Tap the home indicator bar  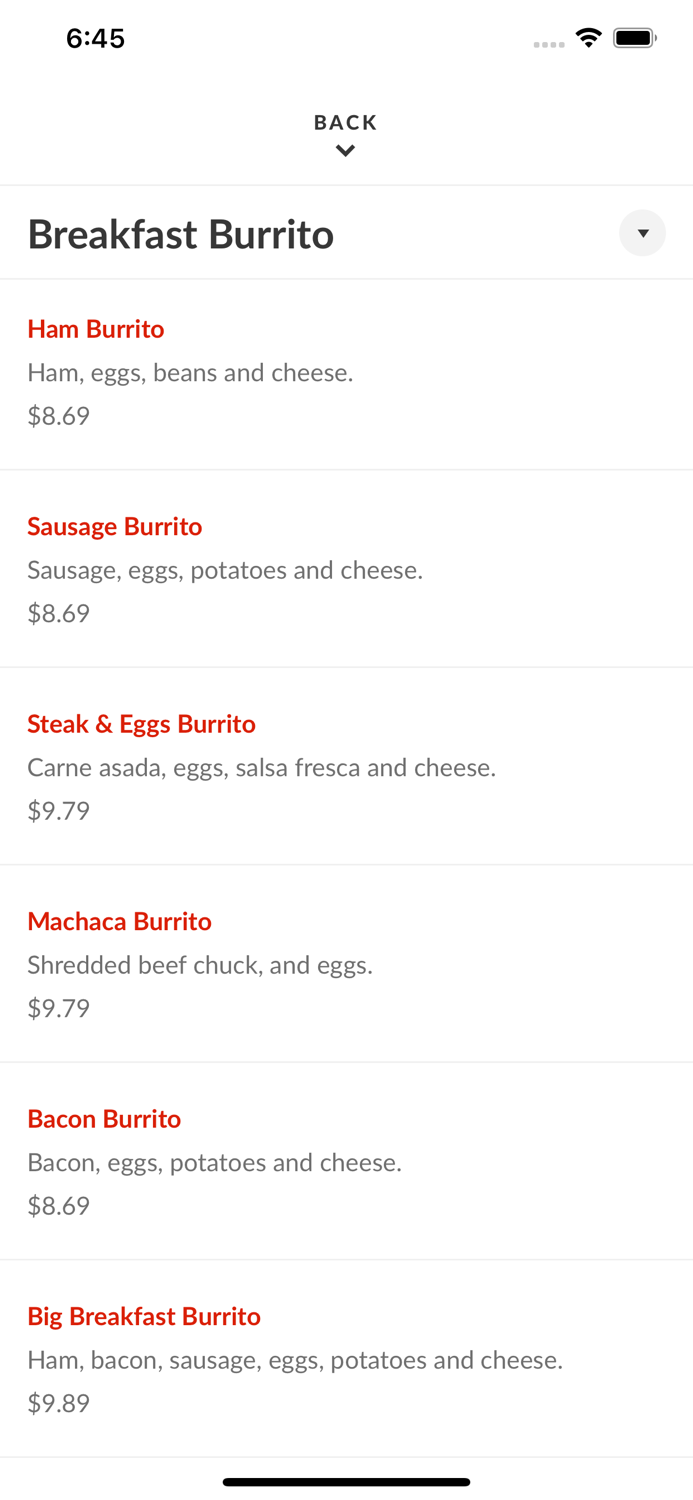coord(346,1482)
